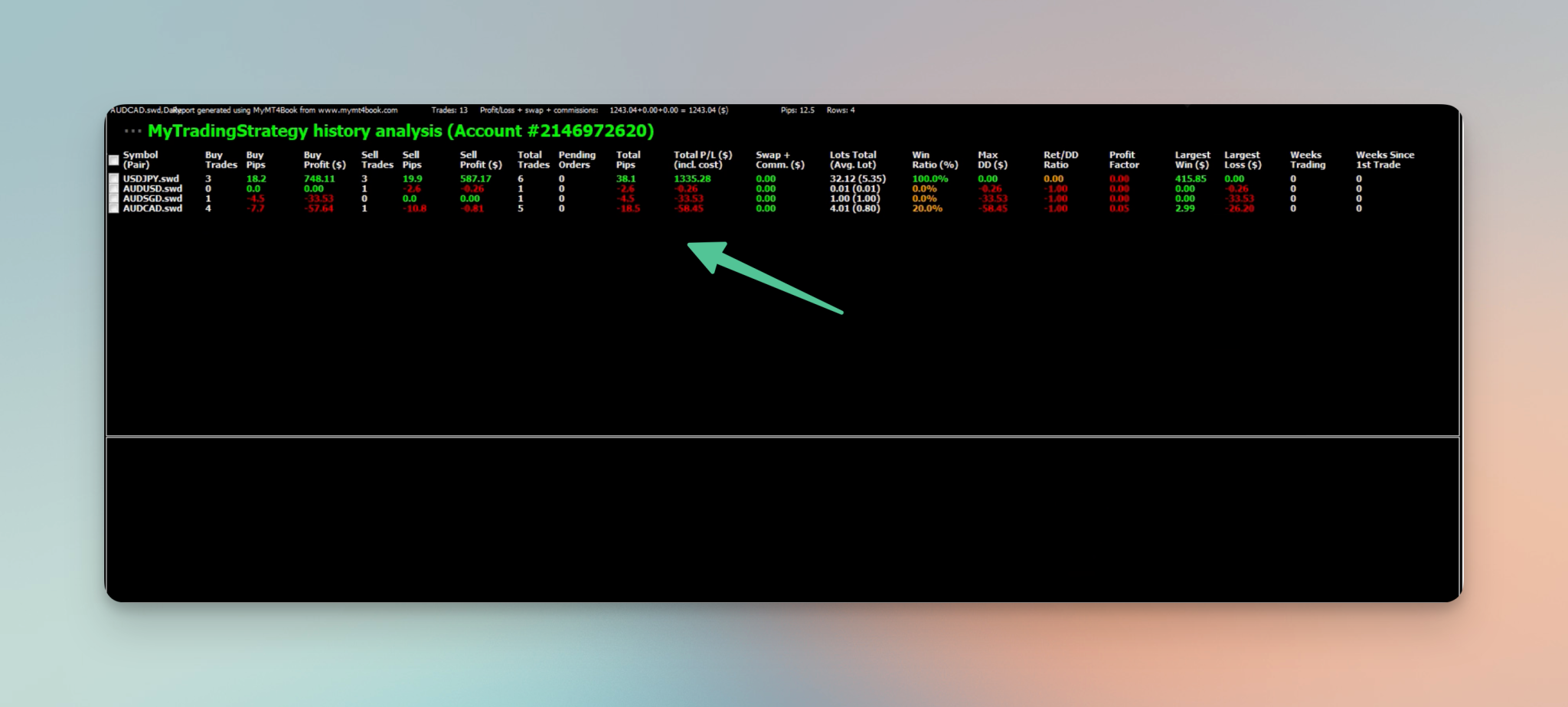The image size is (1568, 707).
Task: Toggle the select-all checkbox beside Symbol header
Action: click(x=114, y=160)
